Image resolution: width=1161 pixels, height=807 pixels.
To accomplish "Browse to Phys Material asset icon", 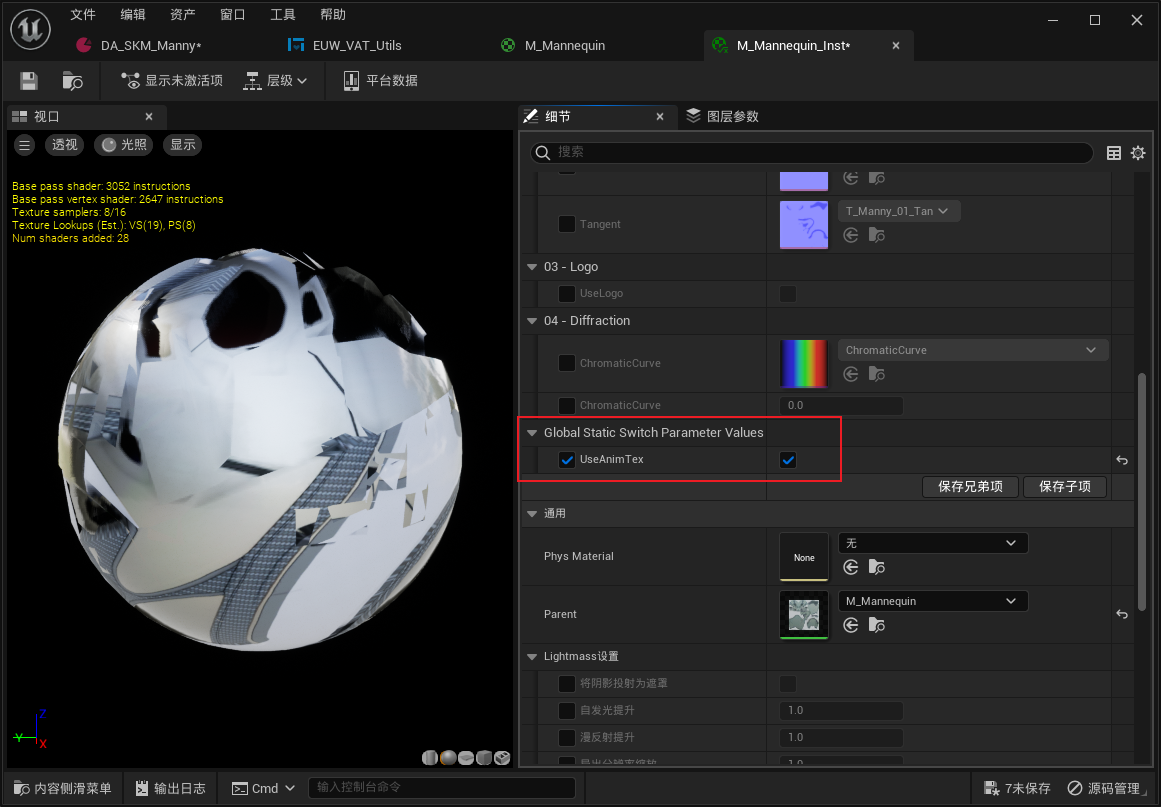I will pyautogui.click(x=876, y=567).
